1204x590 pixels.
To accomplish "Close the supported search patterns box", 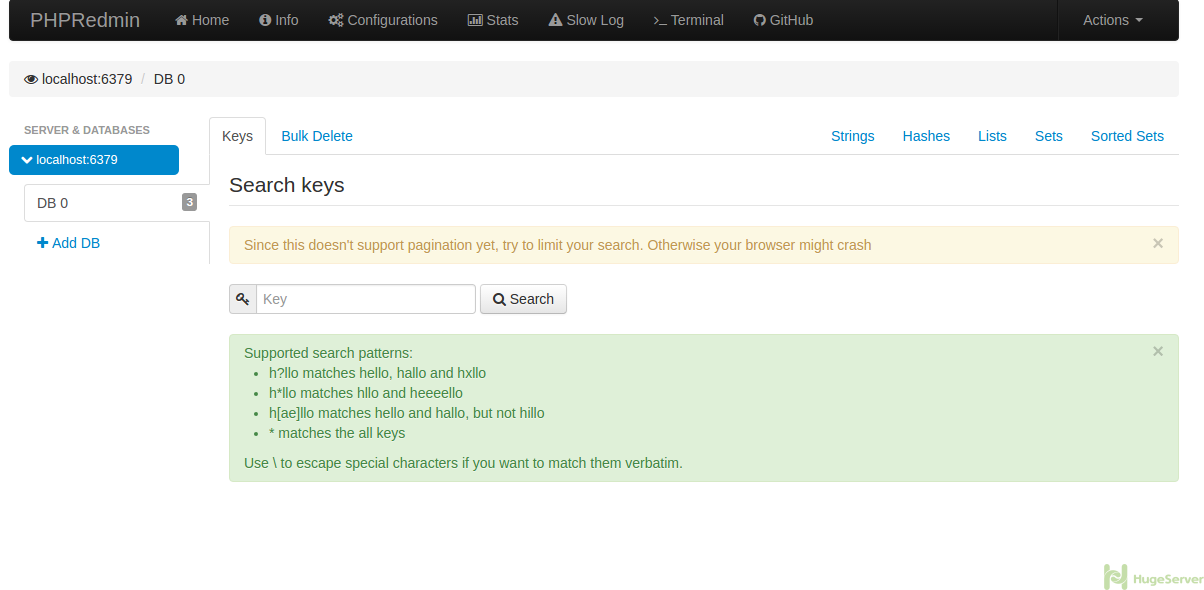I will (x=1158, y=351).
